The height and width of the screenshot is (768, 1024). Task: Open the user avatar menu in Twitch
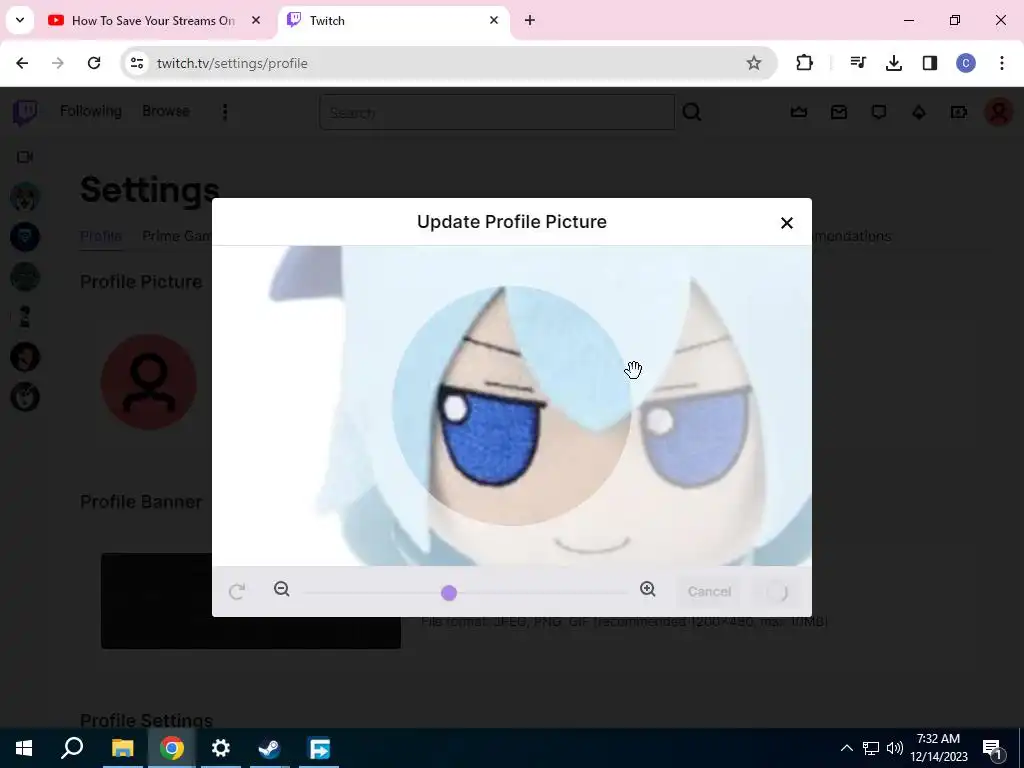click(999, 112)
